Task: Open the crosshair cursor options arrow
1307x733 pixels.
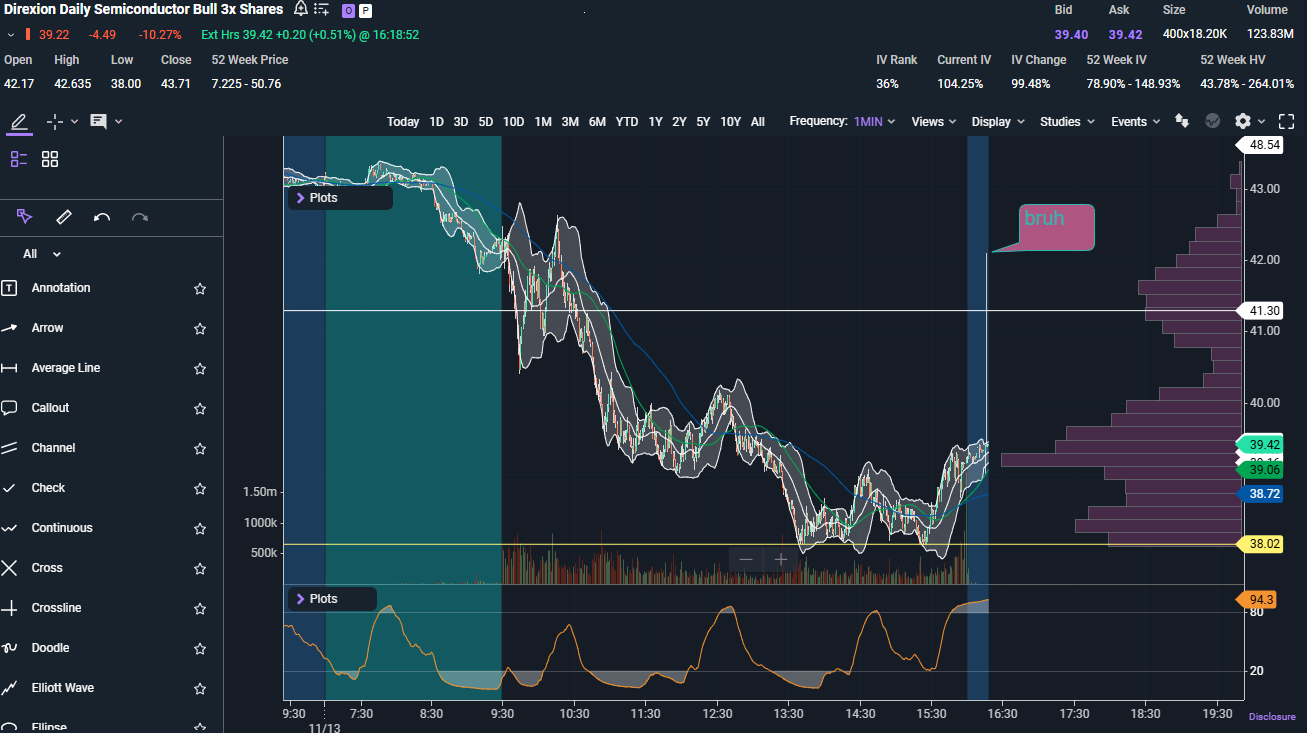Action: [x=74, y=122]
